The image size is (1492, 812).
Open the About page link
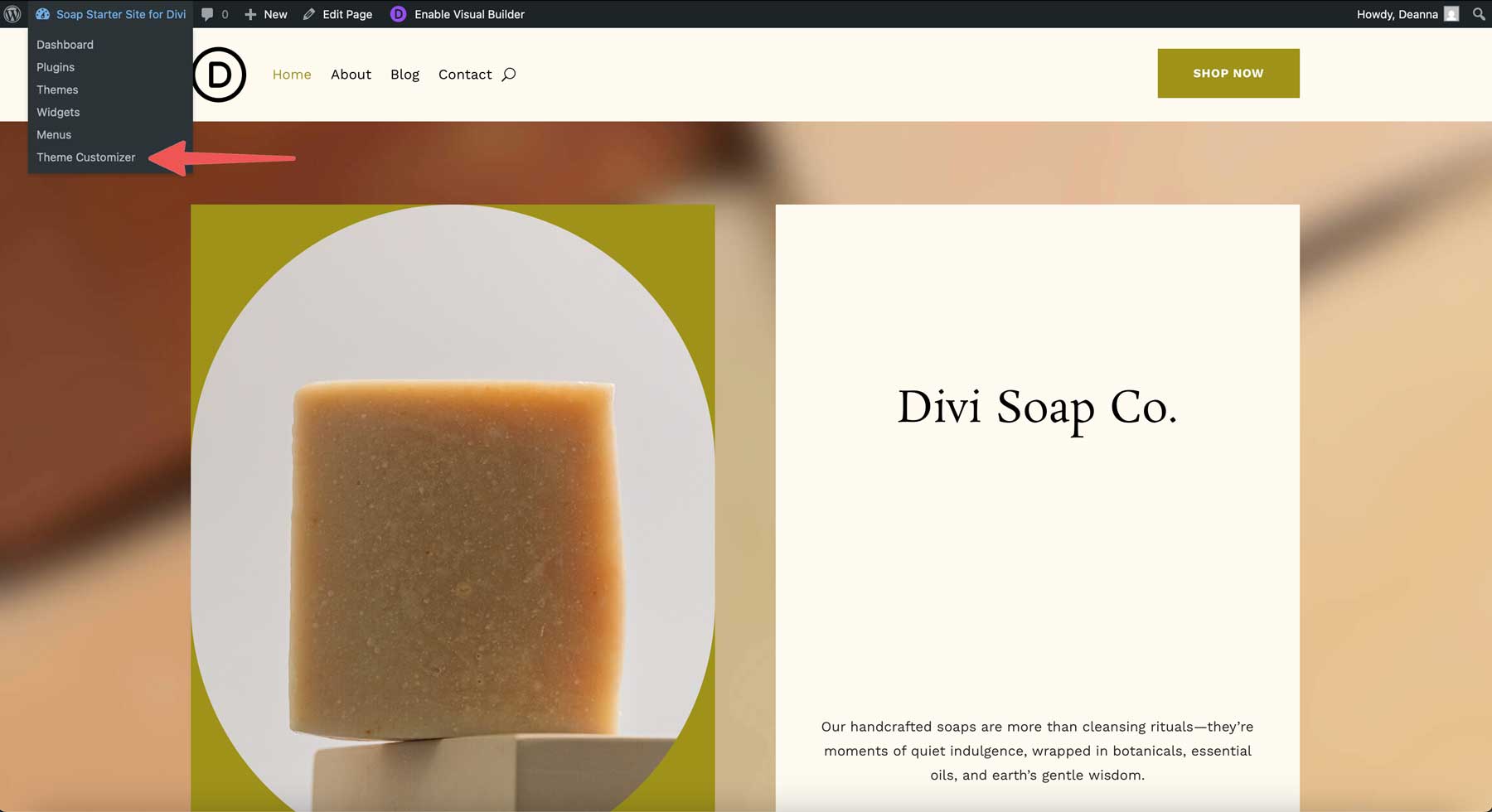coord(351,75)
